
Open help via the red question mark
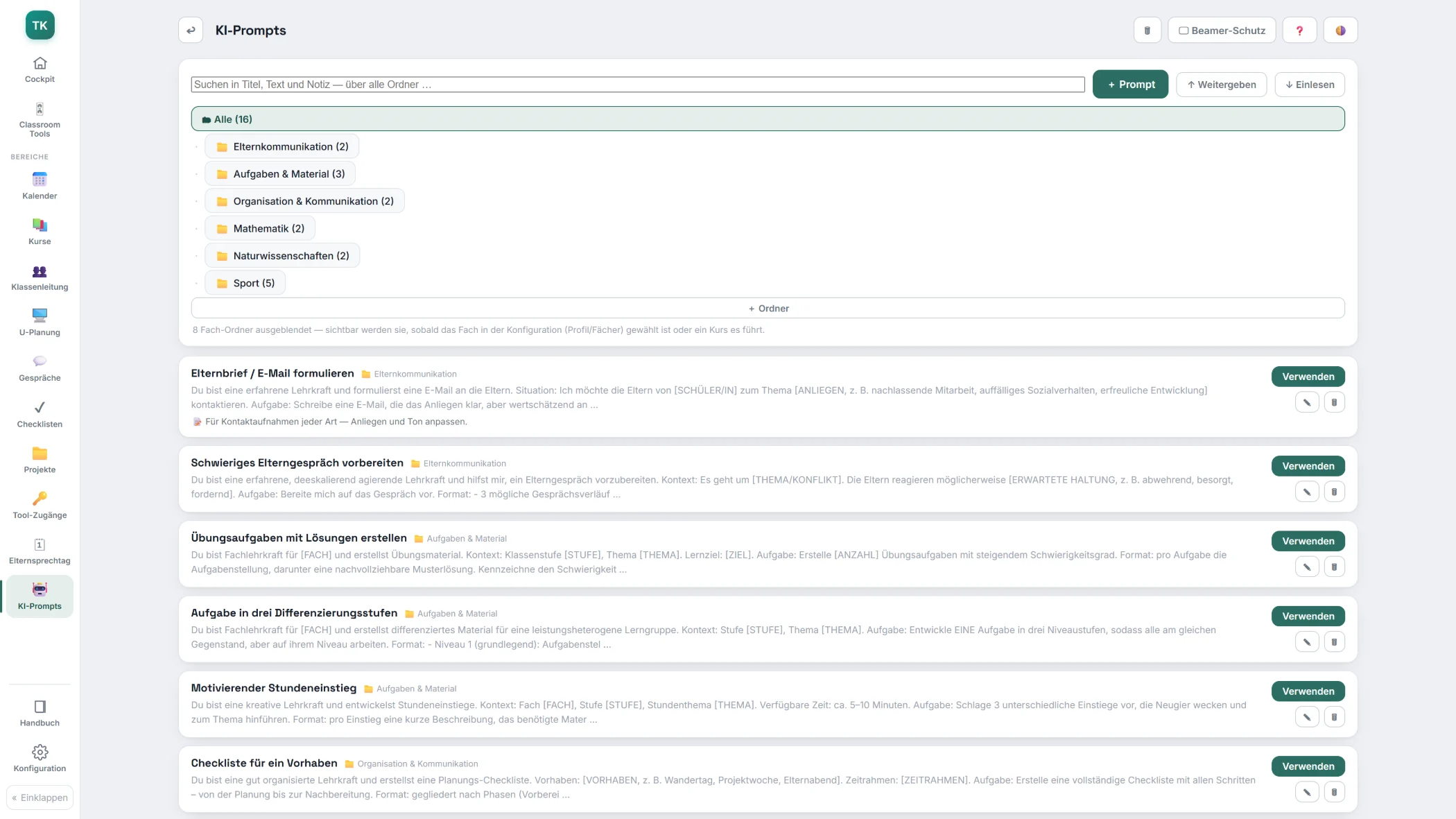(x=1299, y=31)
